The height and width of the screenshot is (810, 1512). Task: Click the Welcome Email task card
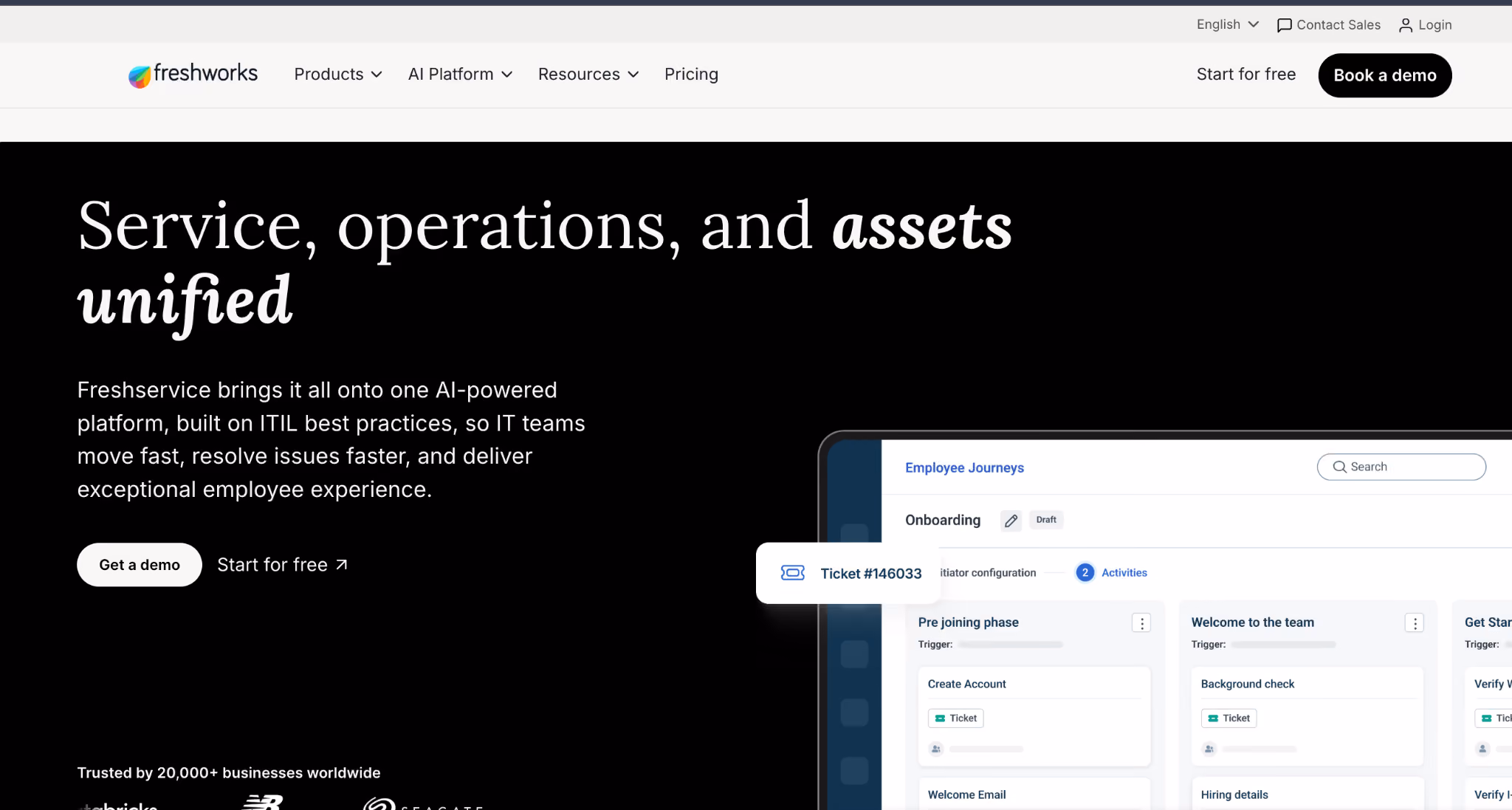(x=1034, y=794)
